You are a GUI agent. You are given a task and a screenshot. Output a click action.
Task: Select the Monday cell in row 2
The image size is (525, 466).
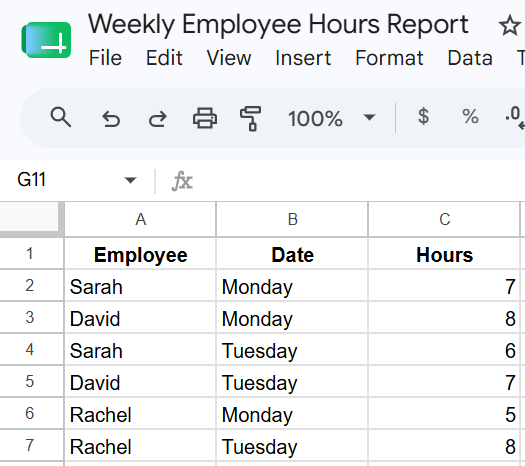(x=292, y=286)
